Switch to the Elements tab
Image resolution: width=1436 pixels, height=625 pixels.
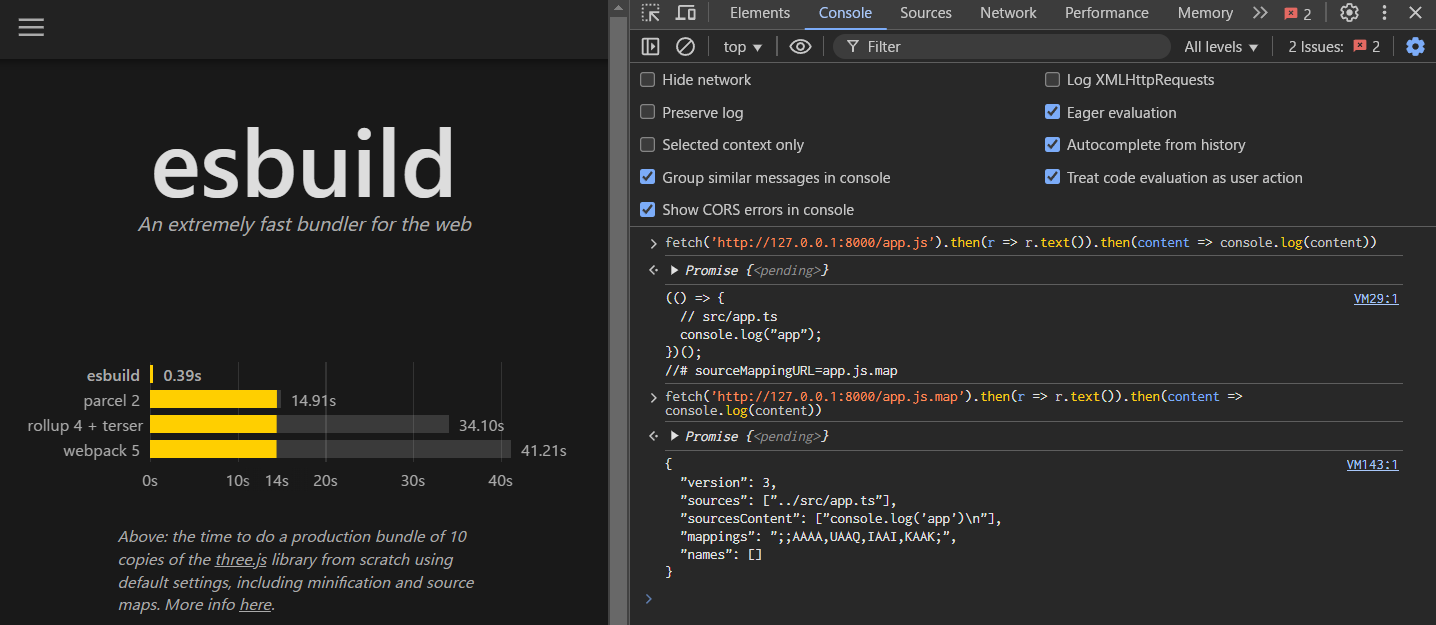pos(760,13)
